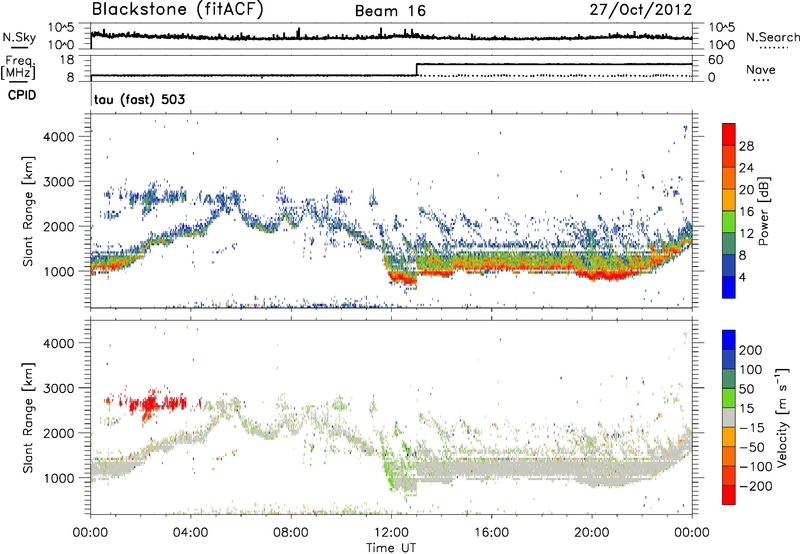Click the '08:00' time tick label

[291, 533]
